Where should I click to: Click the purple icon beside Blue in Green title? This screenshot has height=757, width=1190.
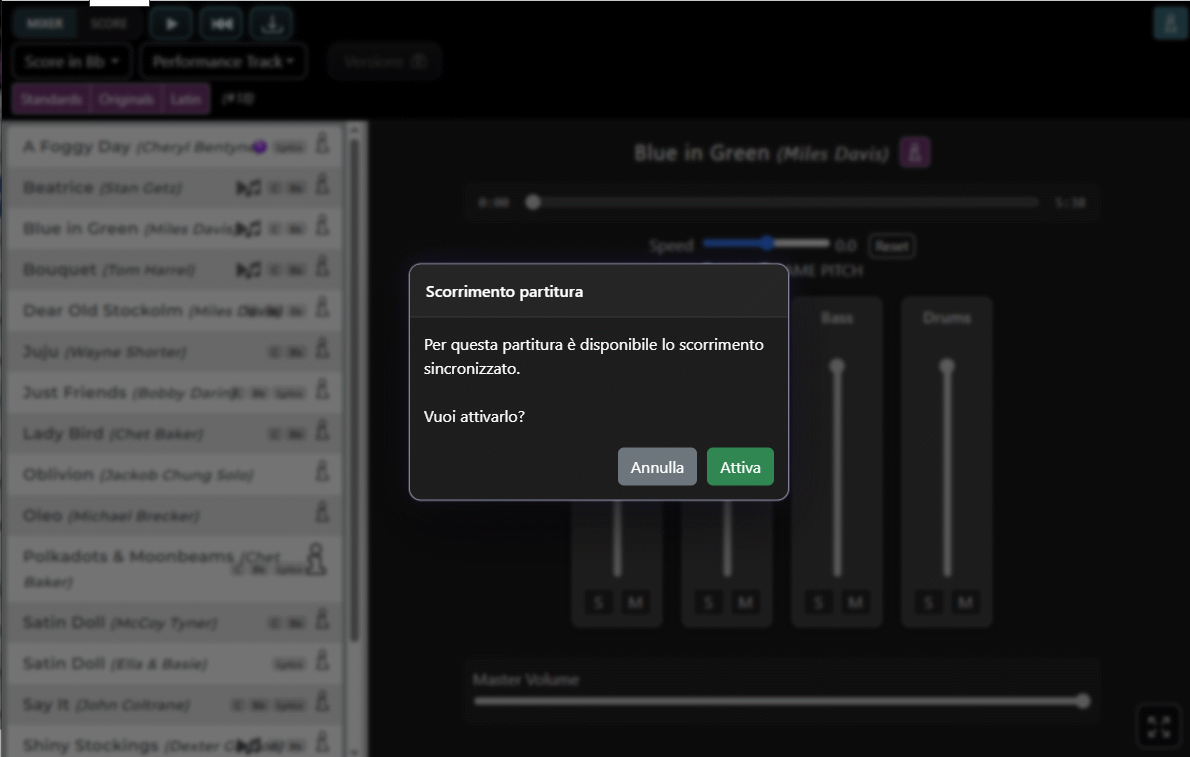915,153
